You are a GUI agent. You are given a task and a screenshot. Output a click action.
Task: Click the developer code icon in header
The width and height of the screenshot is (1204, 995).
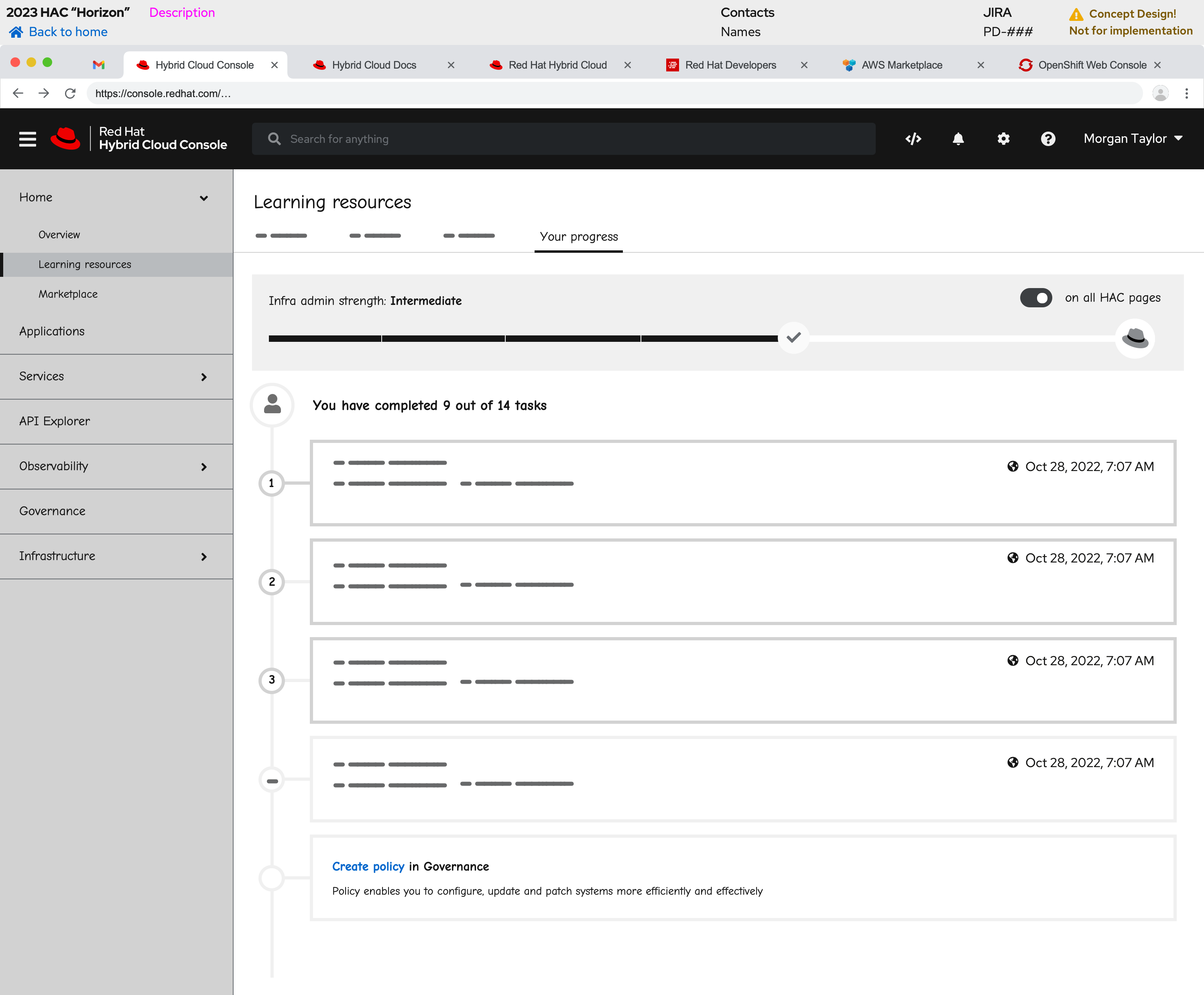(x=913, y=139)
